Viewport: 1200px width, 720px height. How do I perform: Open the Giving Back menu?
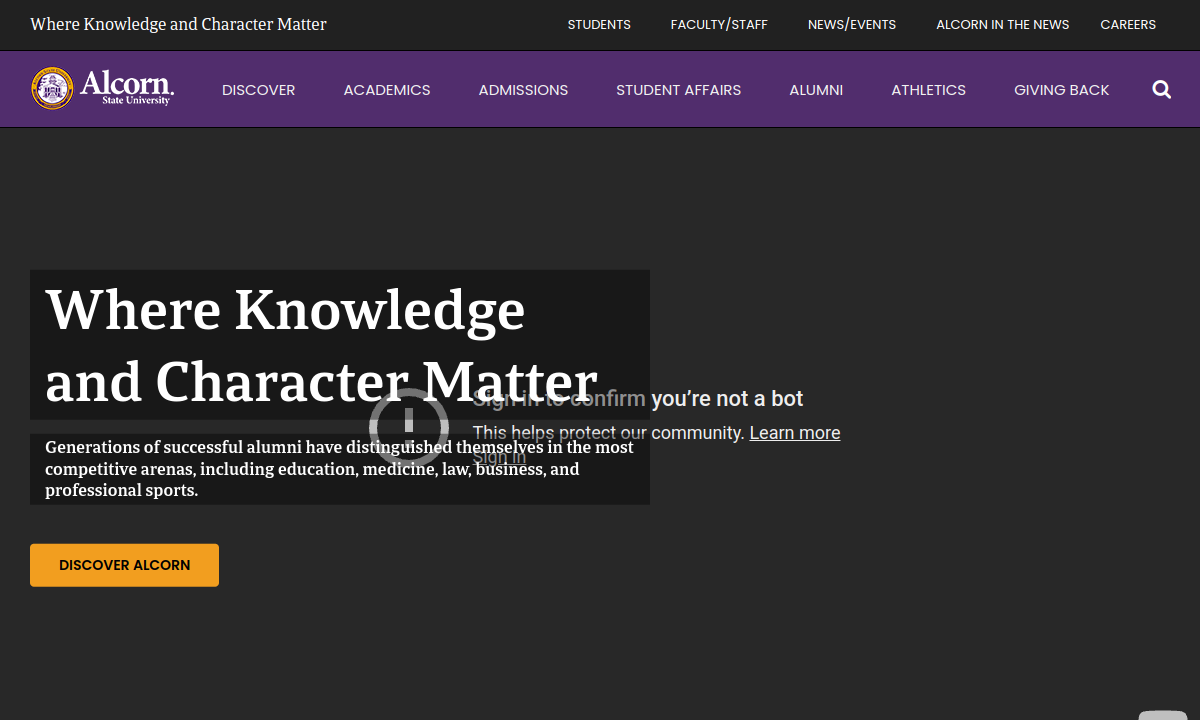[1061, 90]
